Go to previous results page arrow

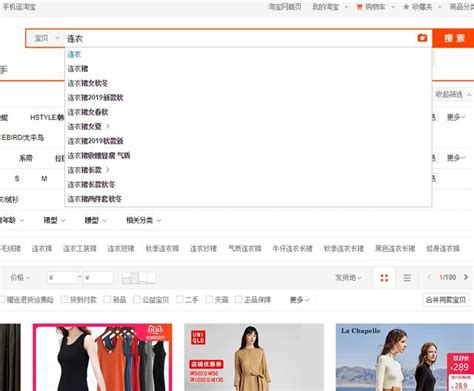coord(429,277)
